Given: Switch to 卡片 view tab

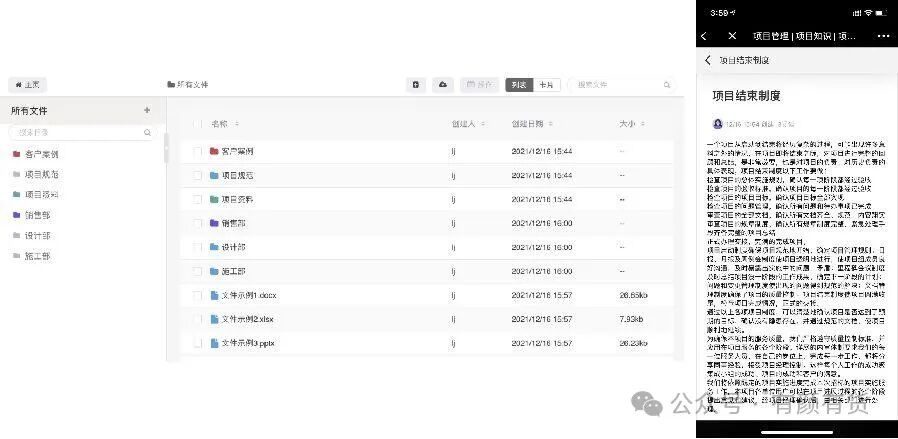Looking at the screenshot, I should click(x=546, y=85).
